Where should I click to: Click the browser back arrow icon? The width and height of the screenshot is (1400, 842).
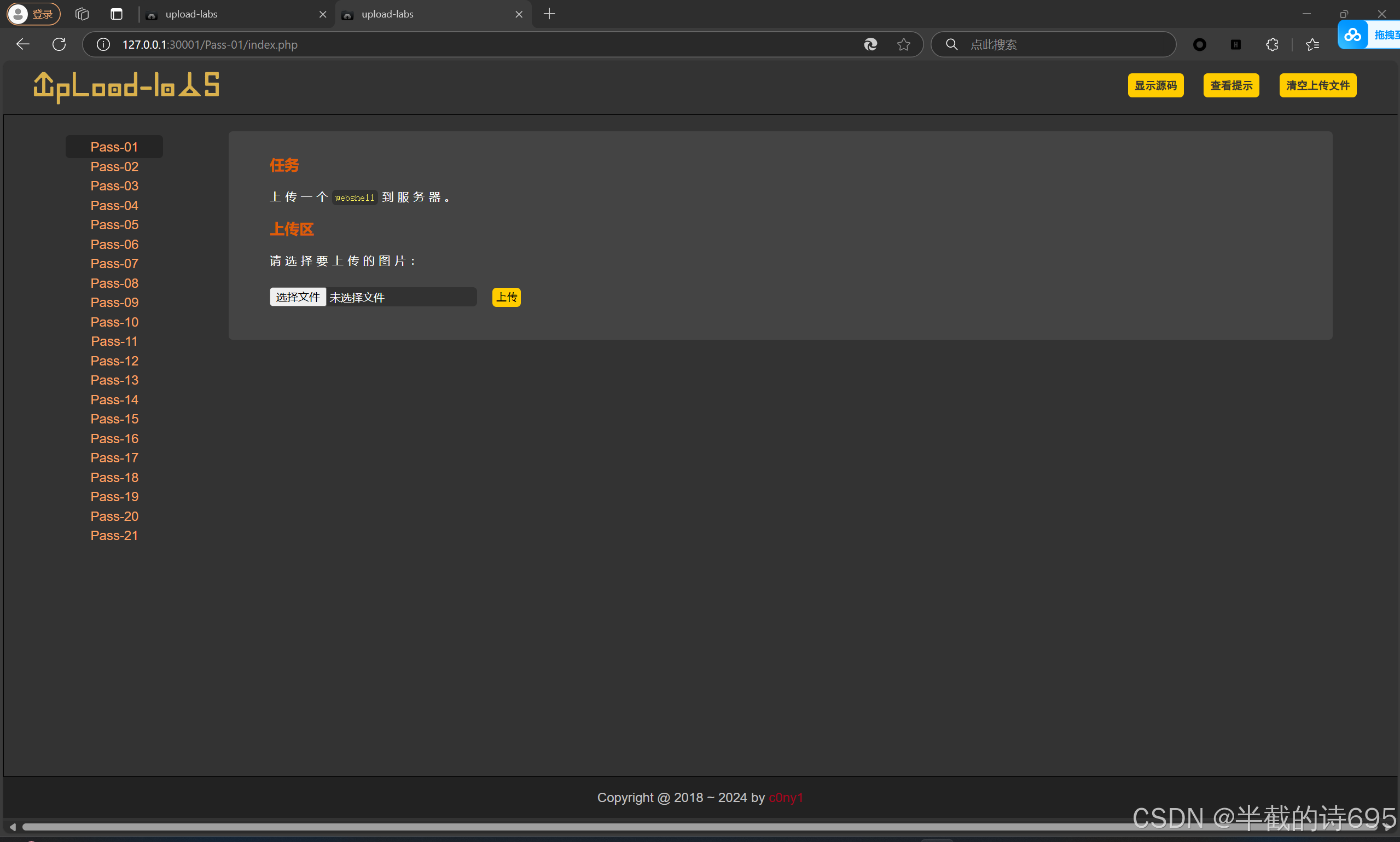click(x=22, y=44)
